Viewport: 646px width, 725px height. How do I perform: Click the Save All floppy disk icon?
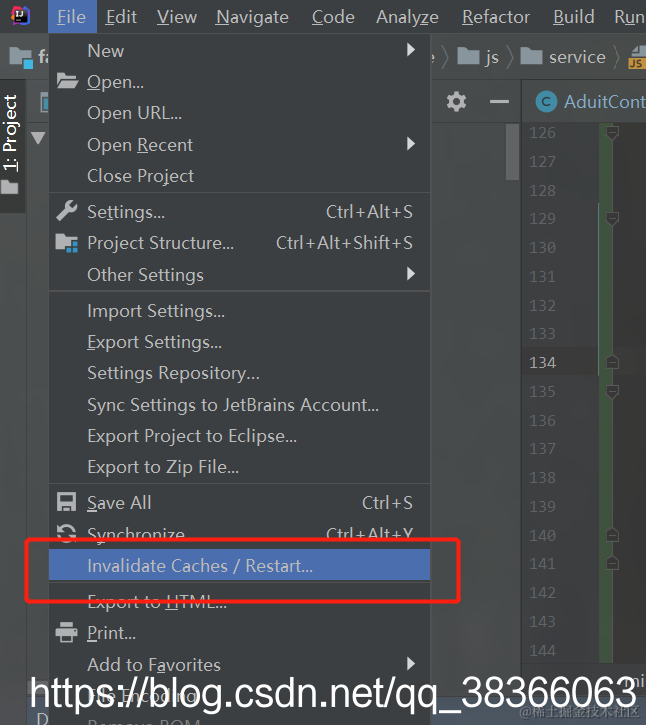[67, 502]
